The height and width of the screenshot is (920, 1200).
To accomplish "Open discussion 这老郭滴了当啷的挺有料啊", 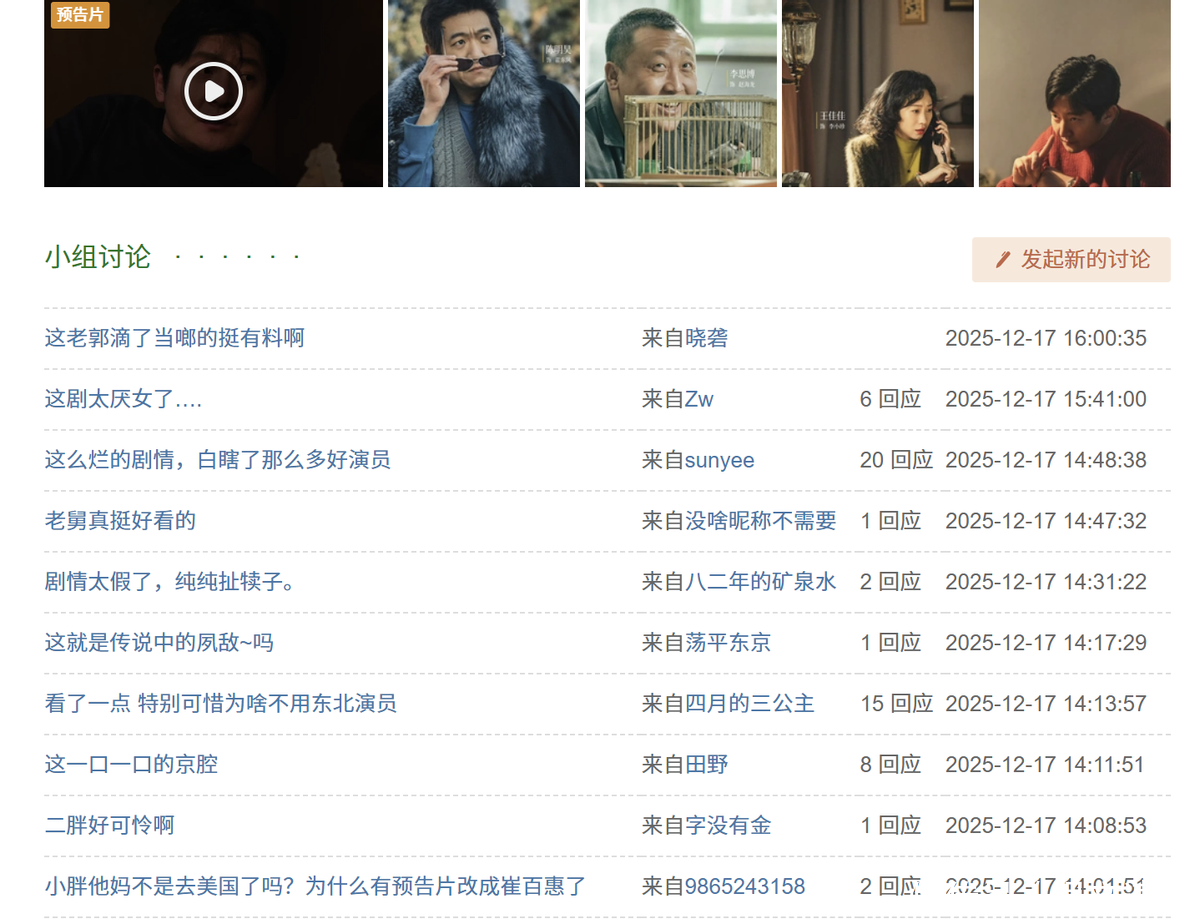I will (174, 338).
